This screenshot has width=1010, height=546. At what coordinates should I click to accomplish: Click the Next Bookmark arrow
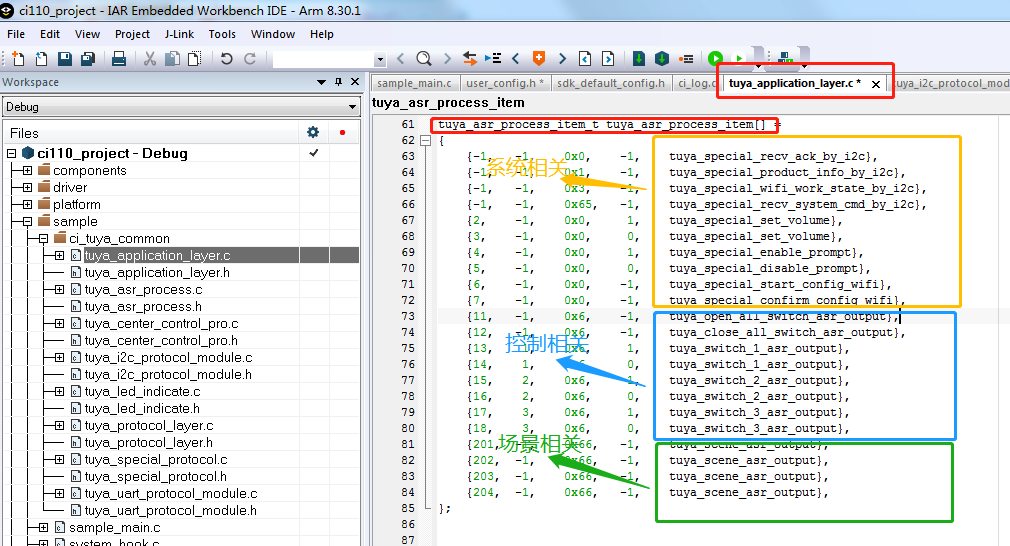click(562, 59)
